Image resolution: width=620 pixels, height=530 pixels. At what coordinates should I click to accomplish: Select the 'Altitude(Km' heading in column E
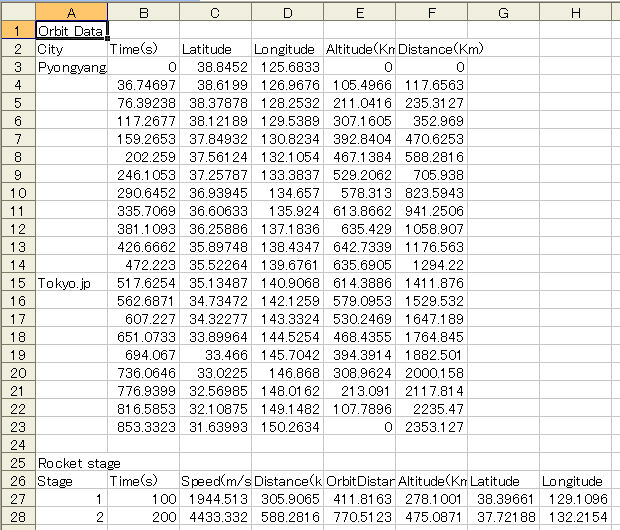coord(359,48)
